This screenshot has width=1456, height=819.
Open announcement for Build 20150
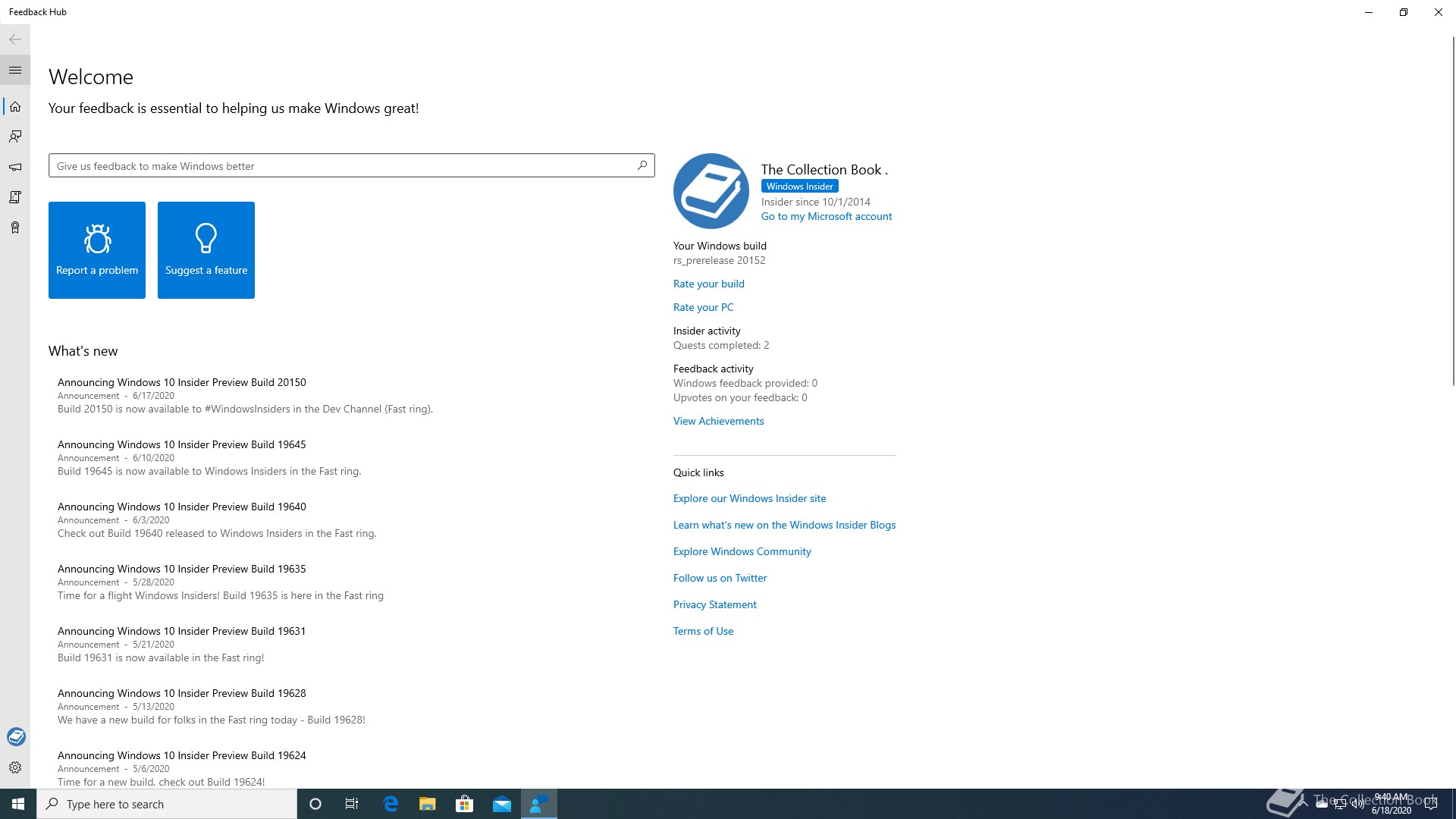tap(352, 396)
